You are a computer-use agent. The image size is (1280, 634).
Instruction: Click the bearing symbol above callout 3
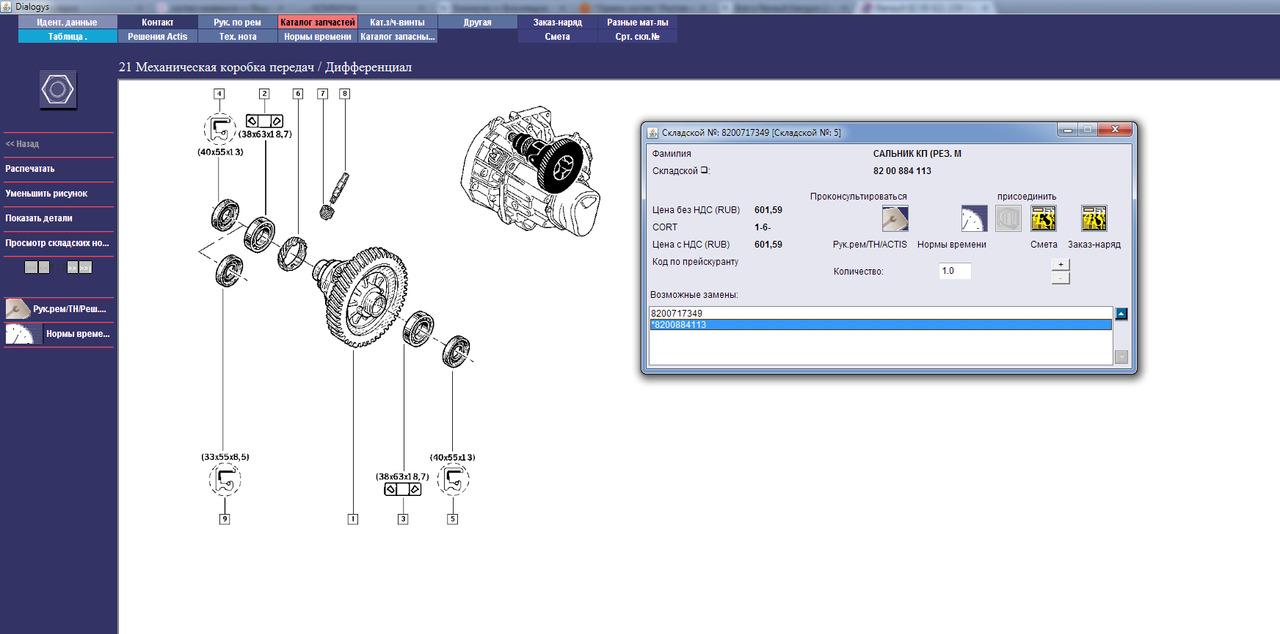coord(403,490)
